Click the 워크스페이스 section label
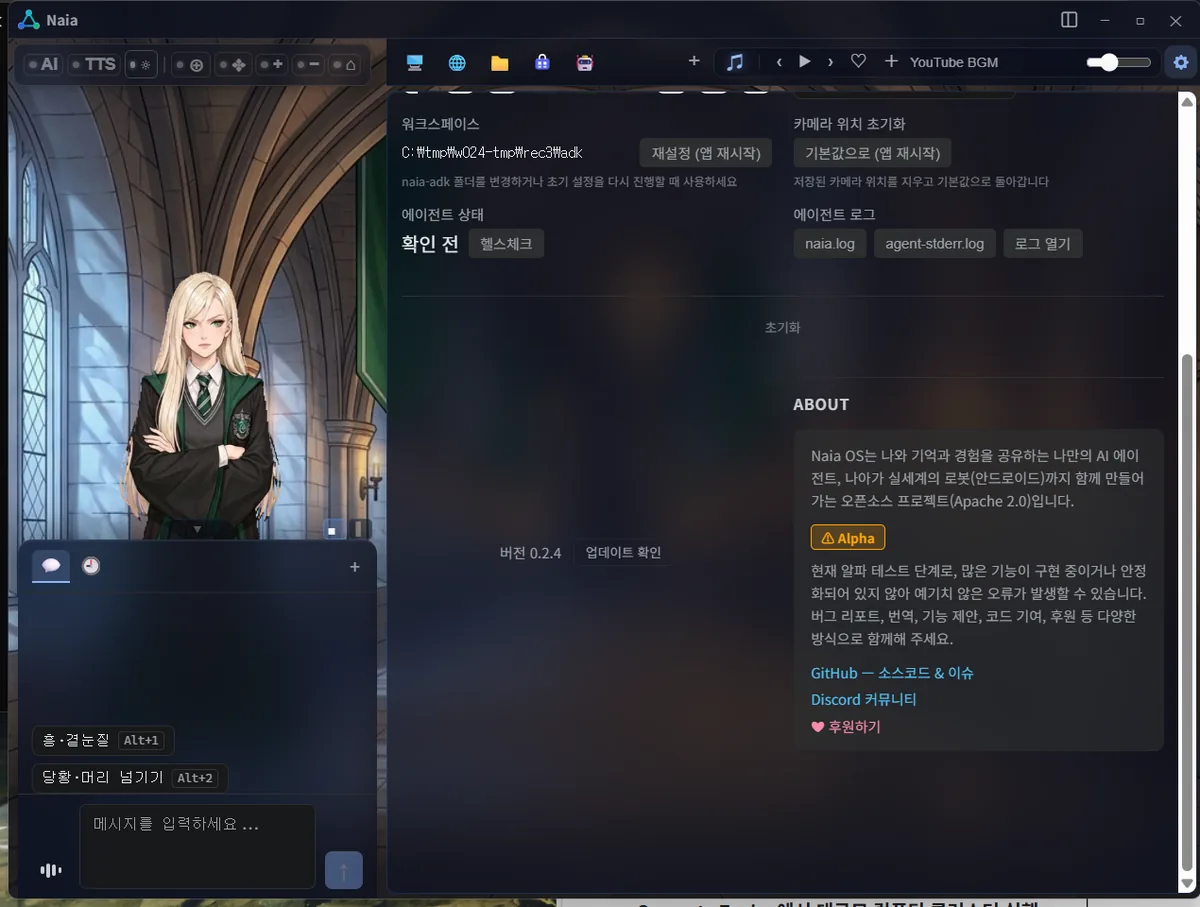This screenshot has width=1200, height=907. [x=440, y=125]
